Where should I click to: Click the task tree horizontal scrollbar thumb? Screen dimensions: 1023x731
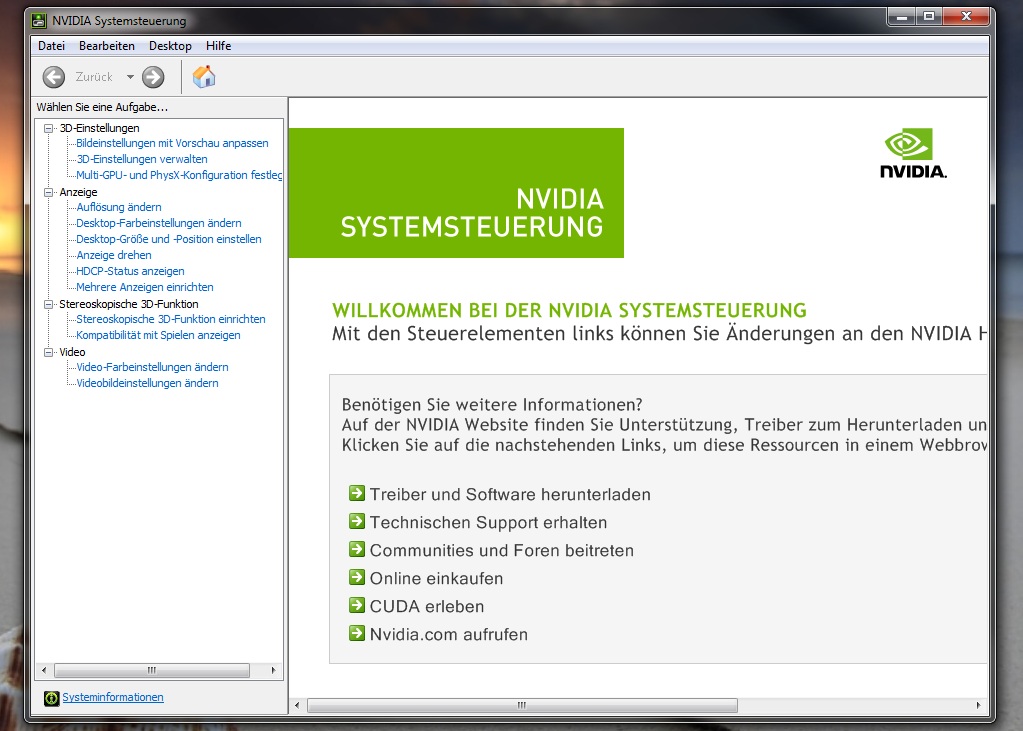pos(151,670)
